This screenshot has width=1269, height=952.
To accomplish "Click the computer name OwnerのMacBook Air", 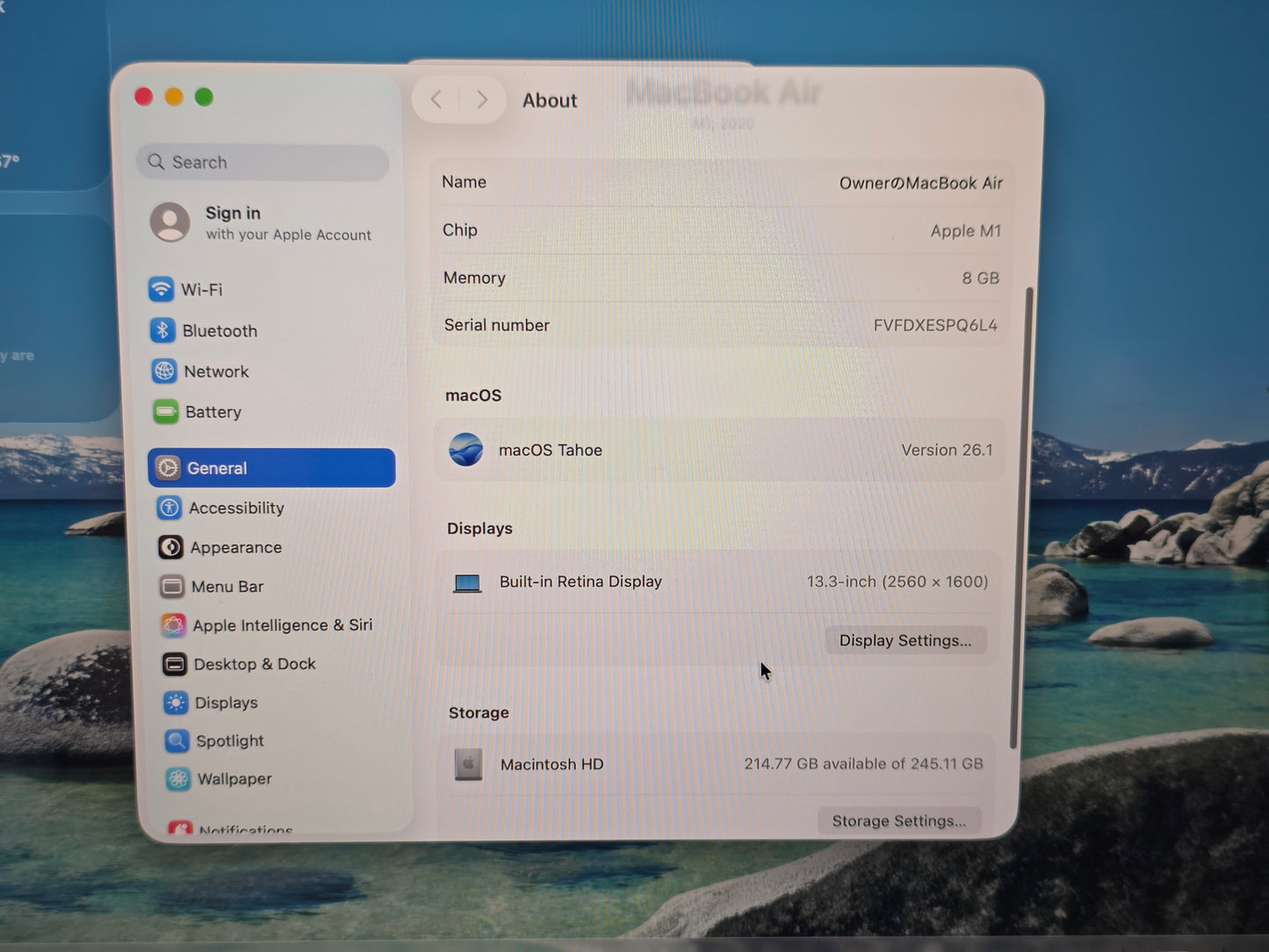I will click(x=920, y=183).
